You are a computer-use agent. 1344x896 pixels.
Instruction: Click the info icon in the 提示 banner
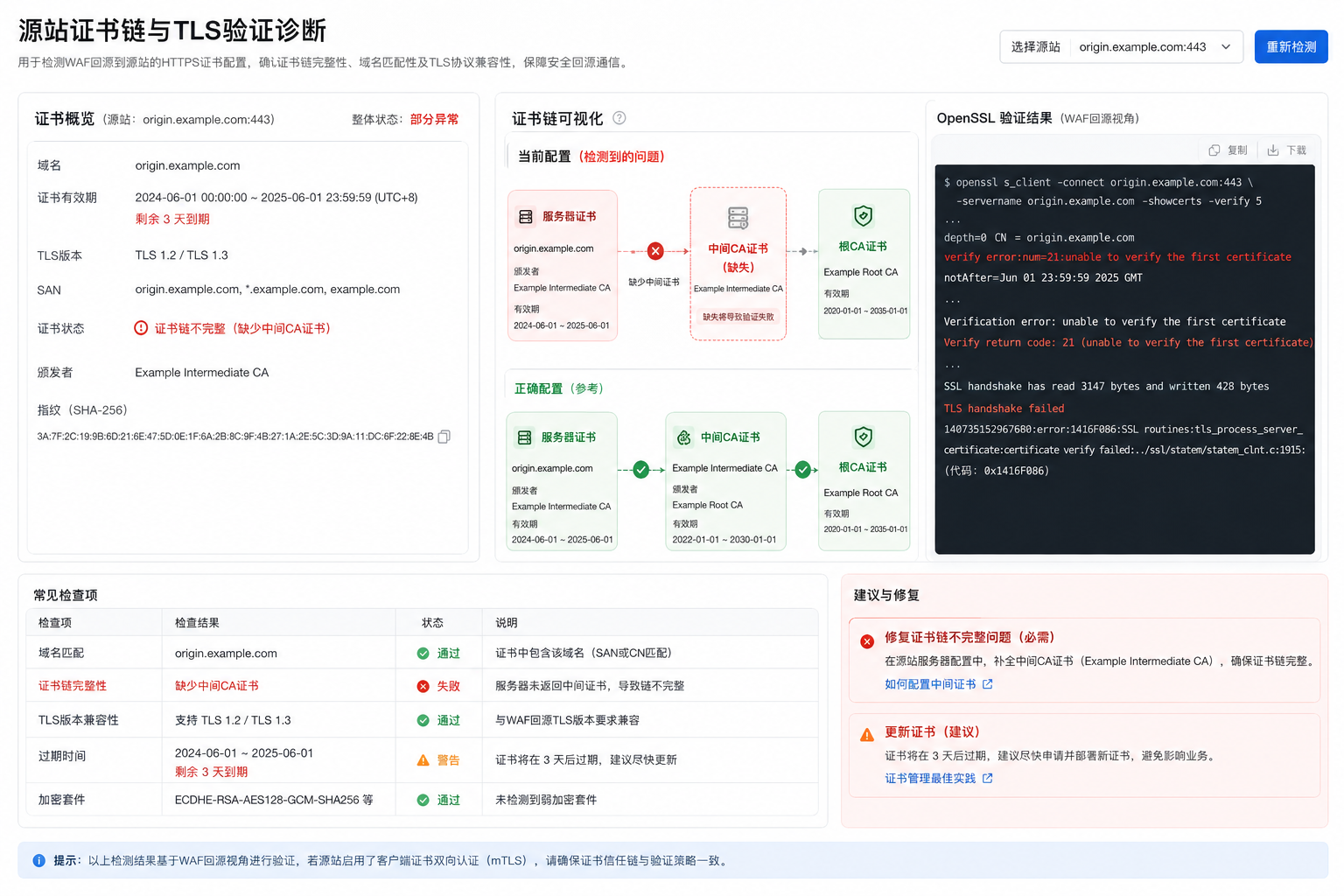38,861
